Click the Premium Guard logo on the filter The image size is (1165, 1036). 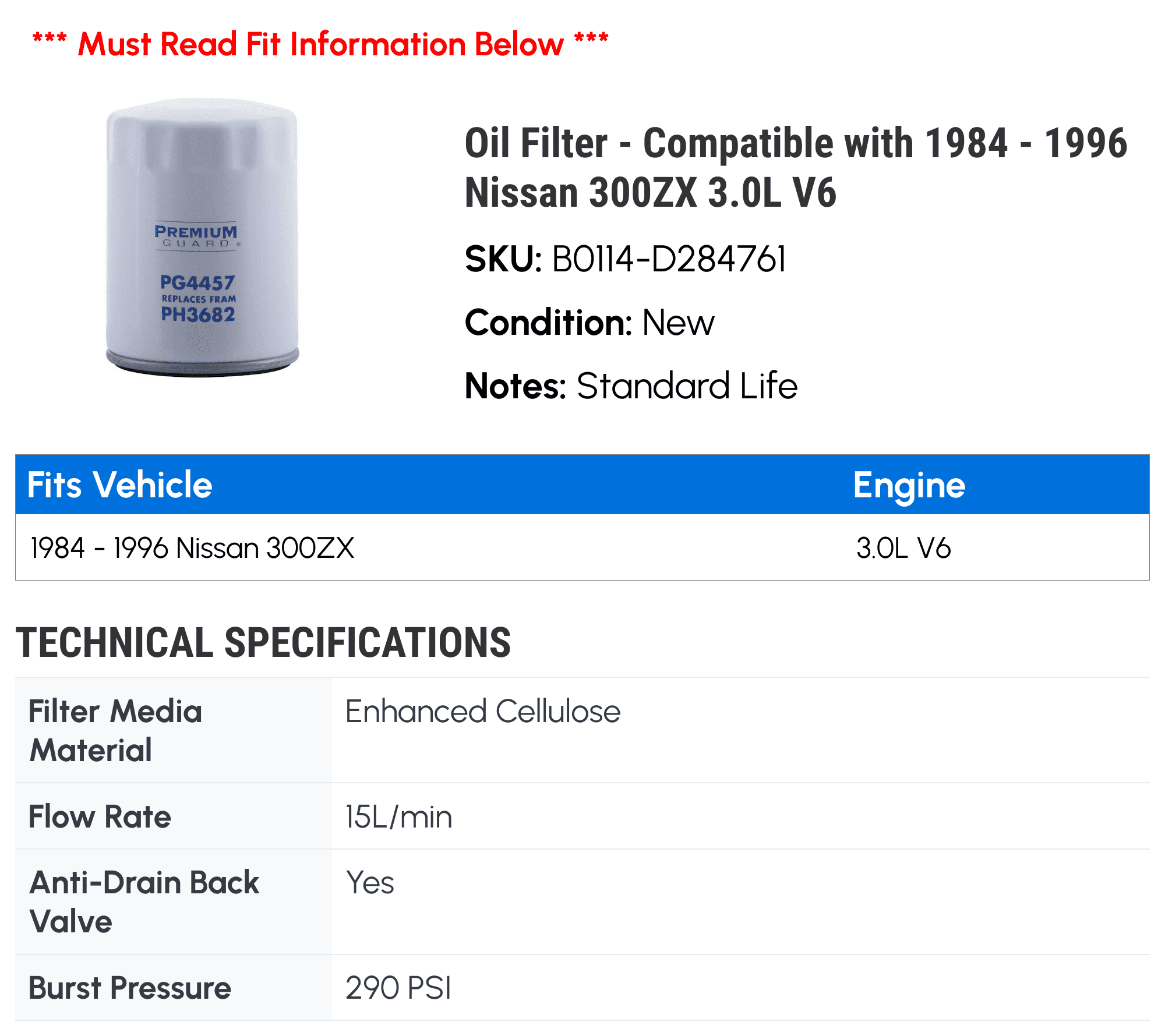(197, 236)
